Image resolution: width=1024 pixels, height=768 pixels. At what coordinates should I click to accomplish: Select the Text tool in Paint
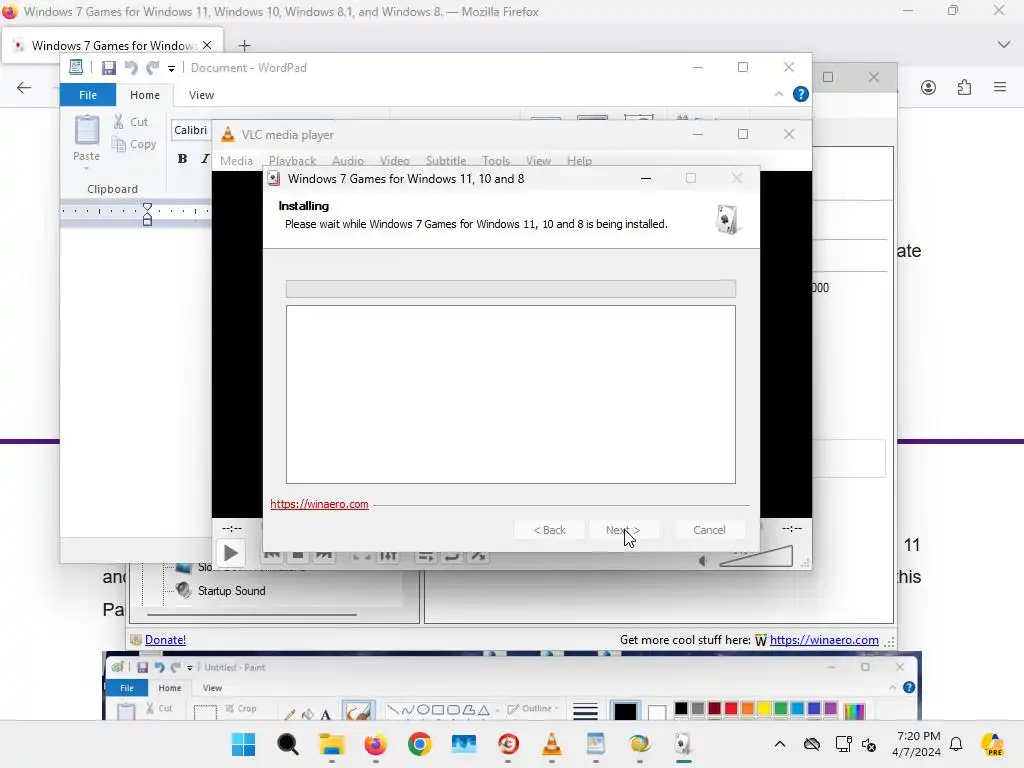tap(325, 714)
